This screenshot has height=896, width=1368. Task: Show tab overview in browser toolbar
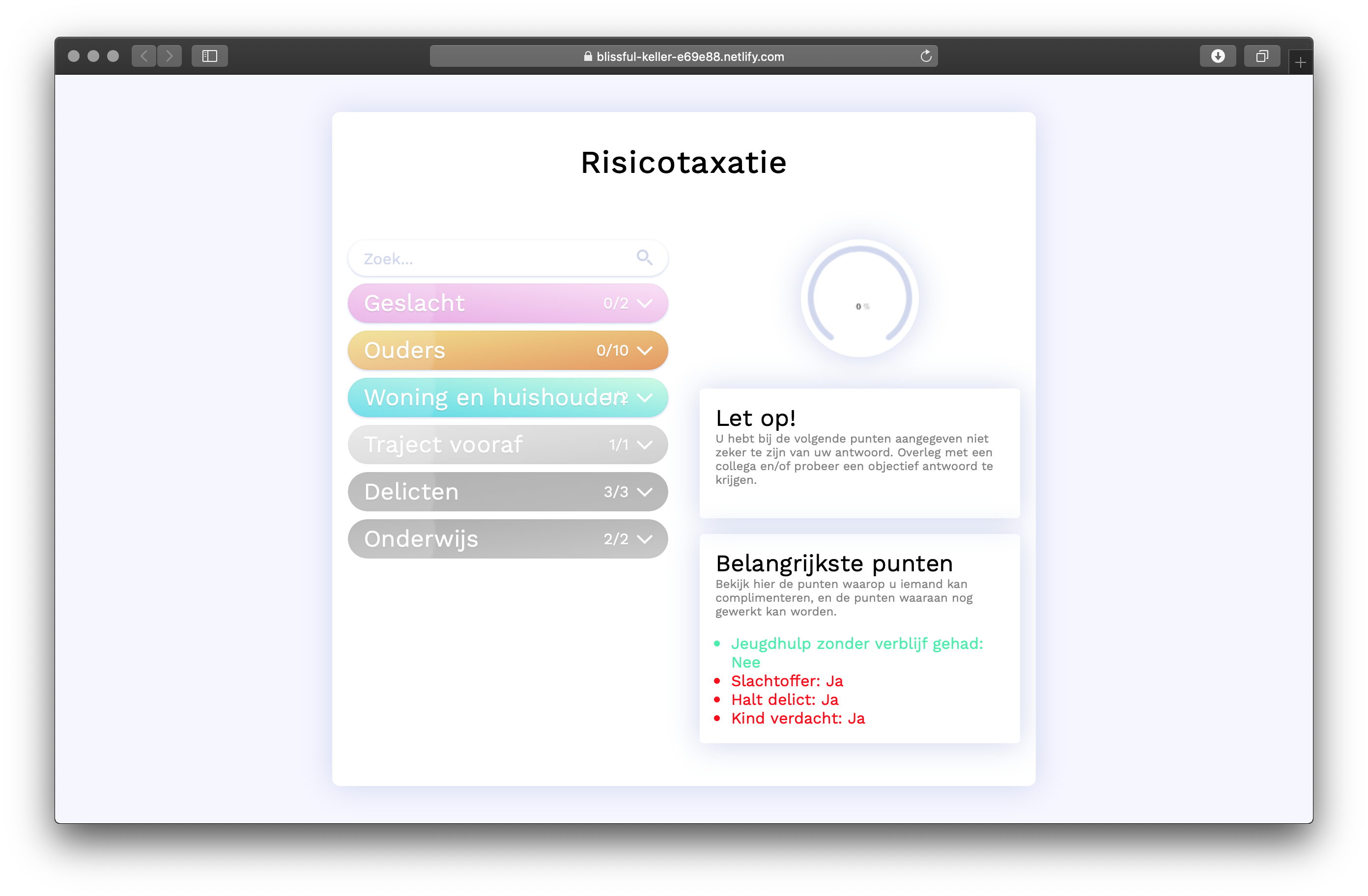[1262, 56]
